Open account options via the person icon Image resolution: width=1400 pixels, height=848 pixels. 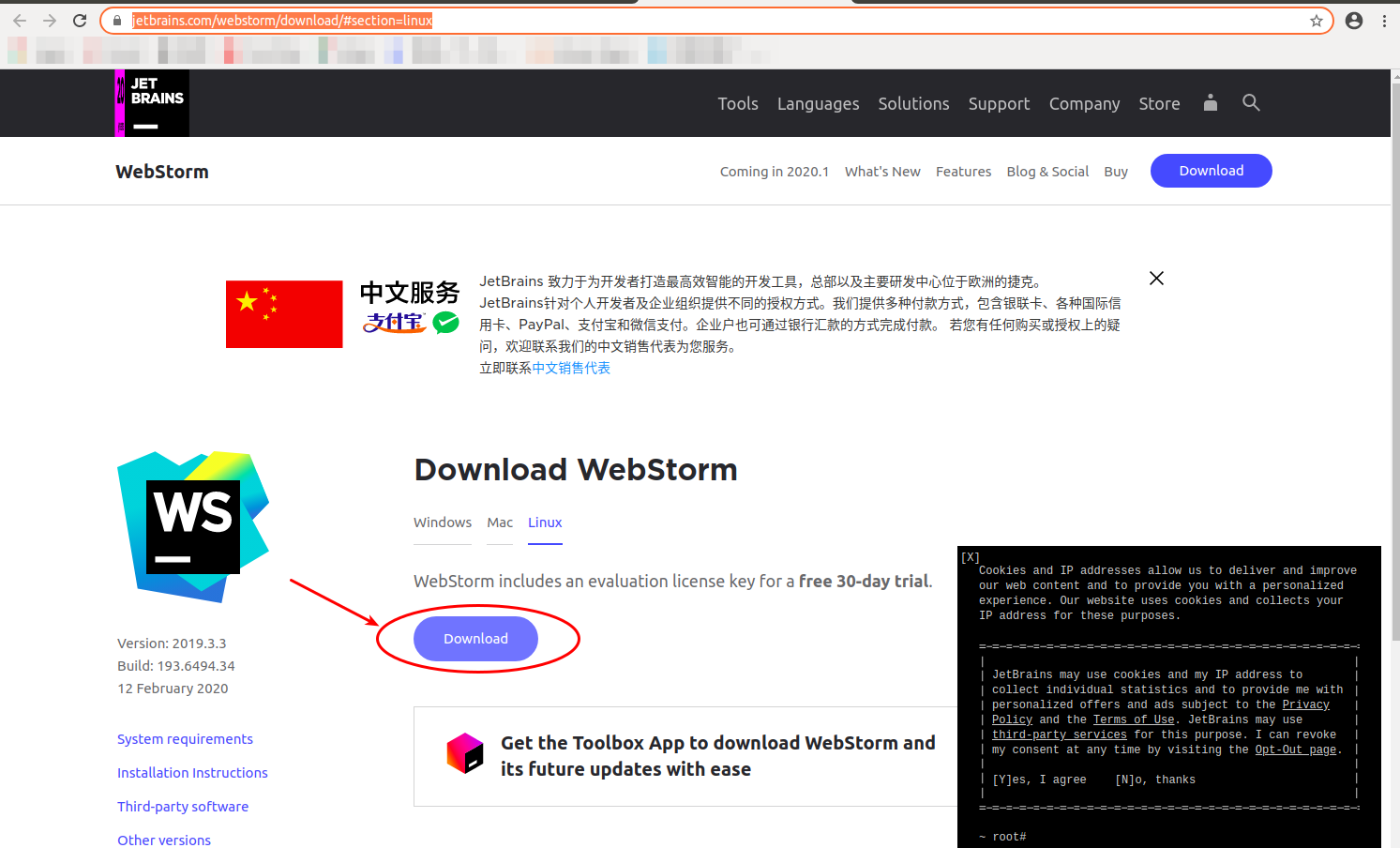[1210, 103]
